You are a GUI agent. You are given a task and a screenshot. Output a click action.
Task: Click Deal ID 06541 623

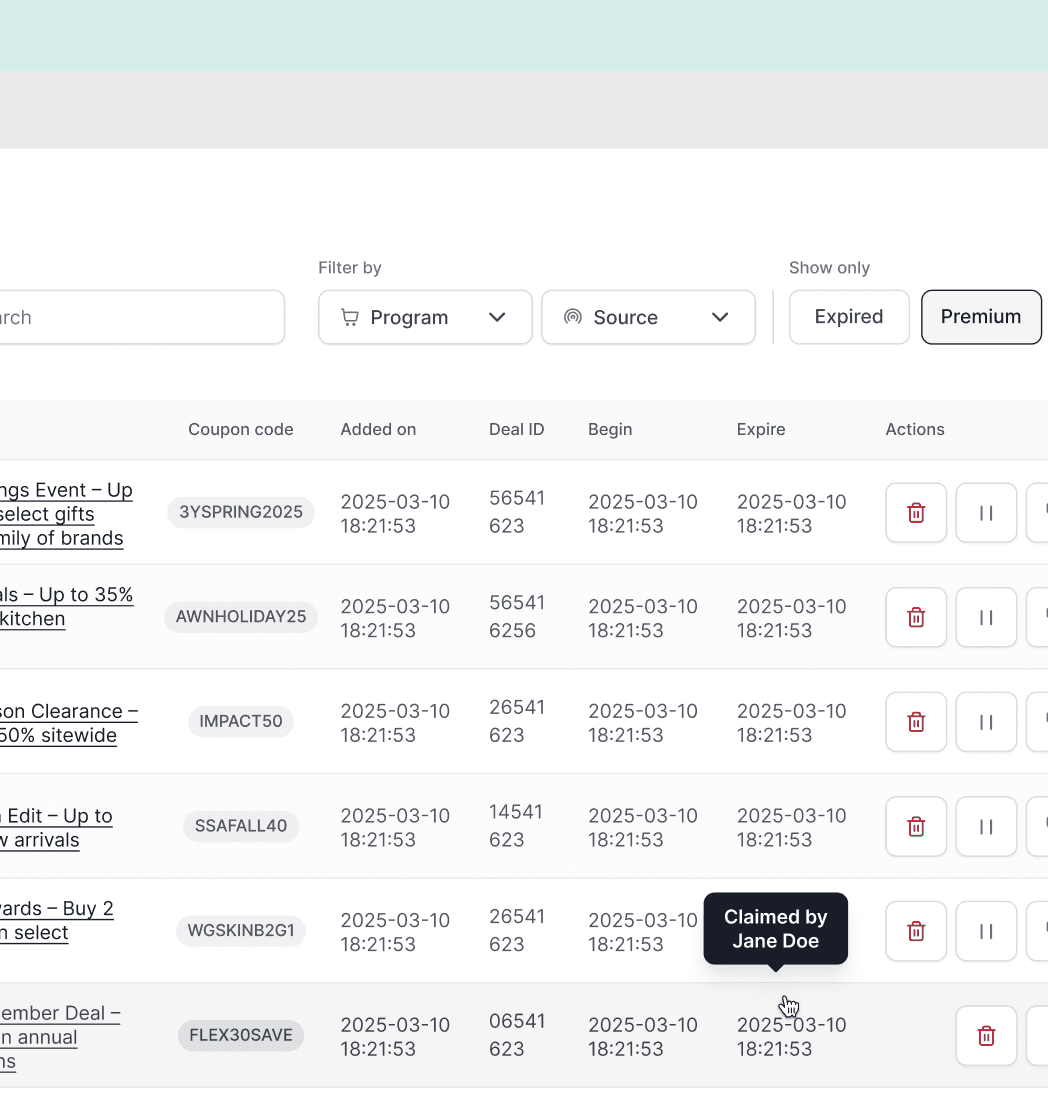pos(517,1035)
